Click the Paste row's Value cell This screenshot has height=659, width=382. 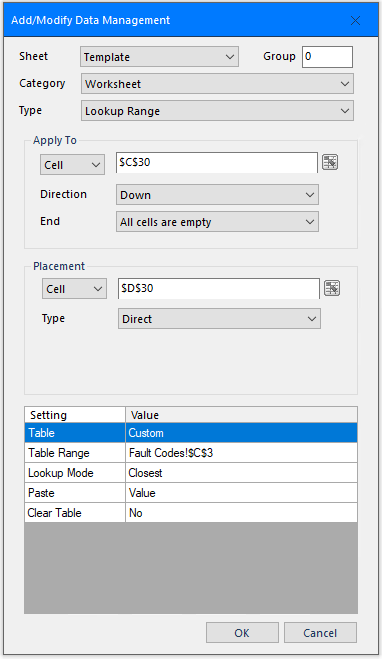[242, 493]
